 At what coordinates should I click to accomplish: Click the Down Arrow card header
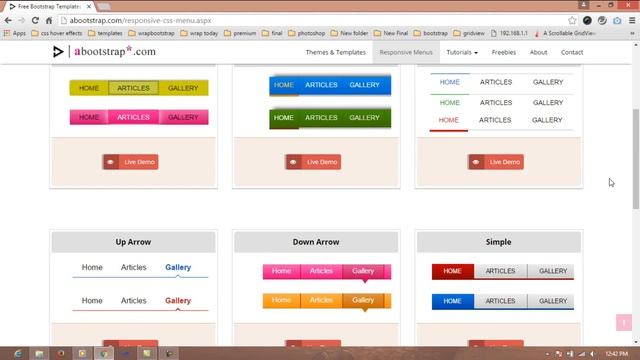click(316, 242)
